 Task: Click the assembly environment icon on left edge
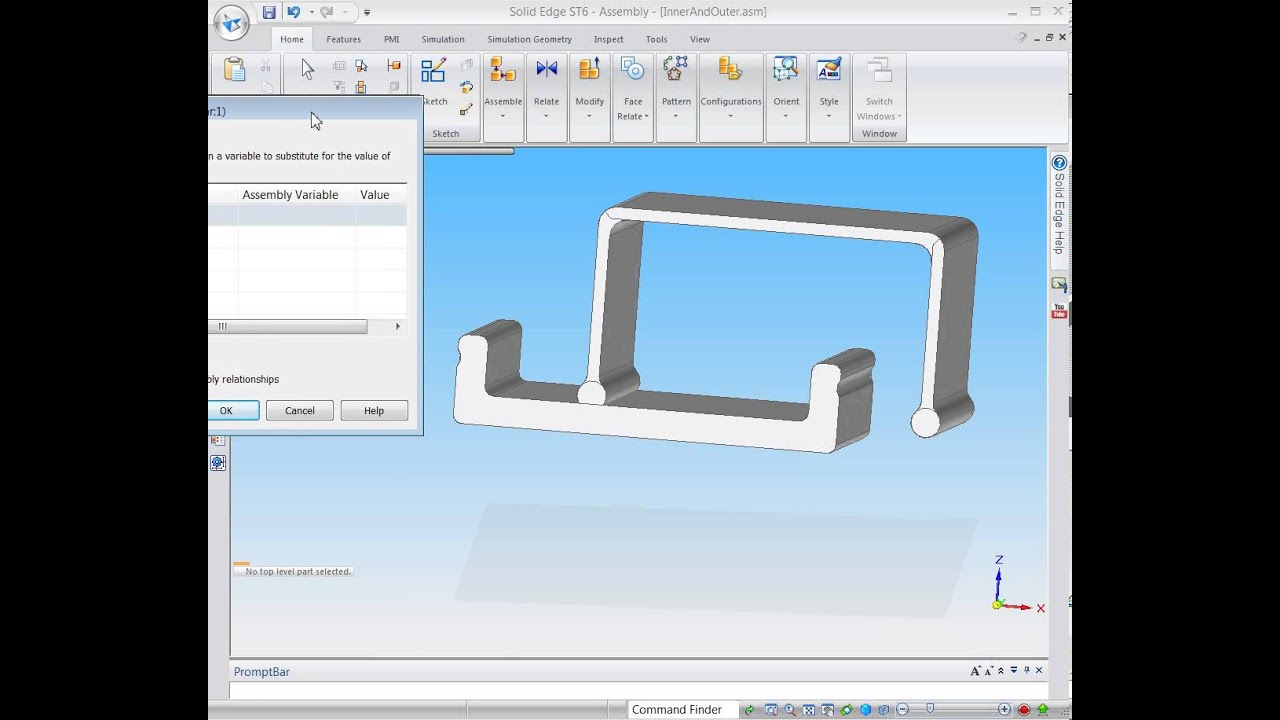(218, 463)
